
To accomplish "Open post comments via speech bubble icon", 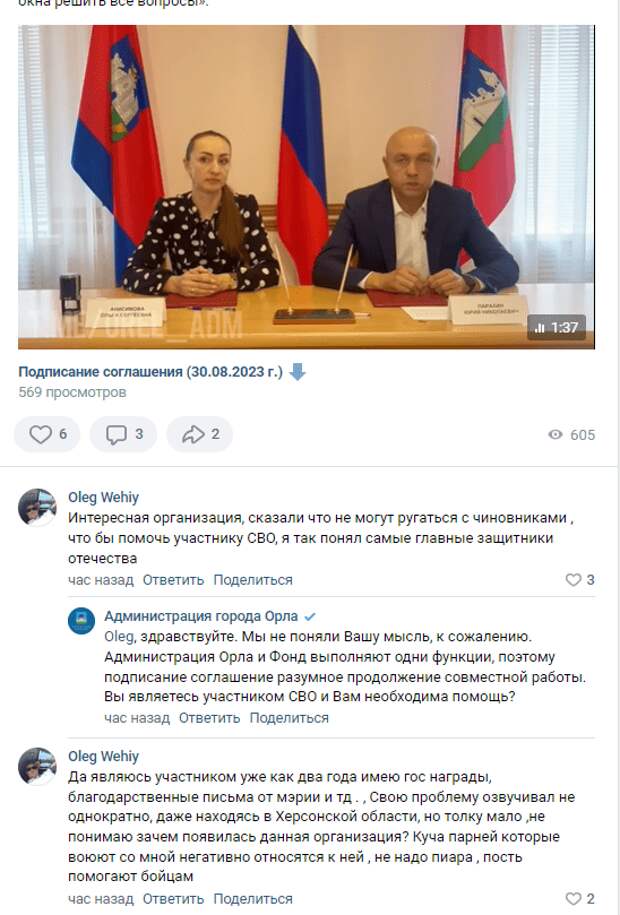I will tap(123, 434).
